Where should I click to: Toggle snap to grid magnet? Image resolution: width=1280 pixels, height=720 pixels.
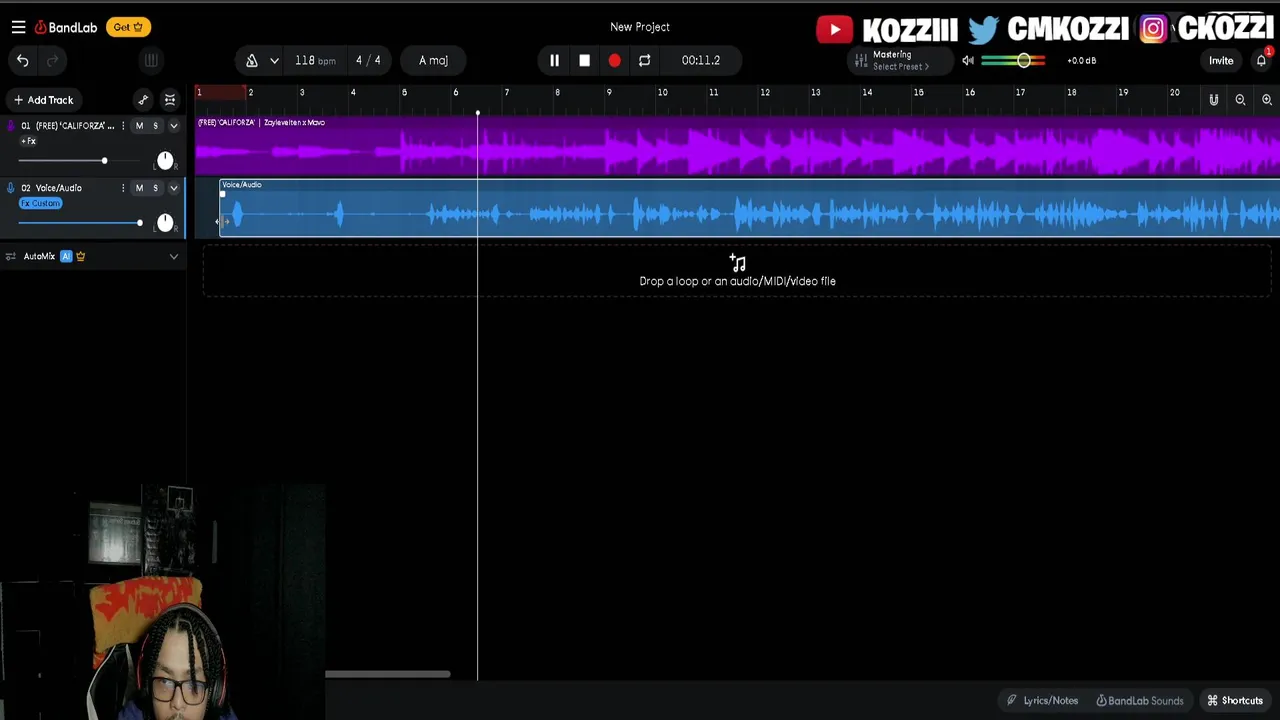[x=1213, y=100]
